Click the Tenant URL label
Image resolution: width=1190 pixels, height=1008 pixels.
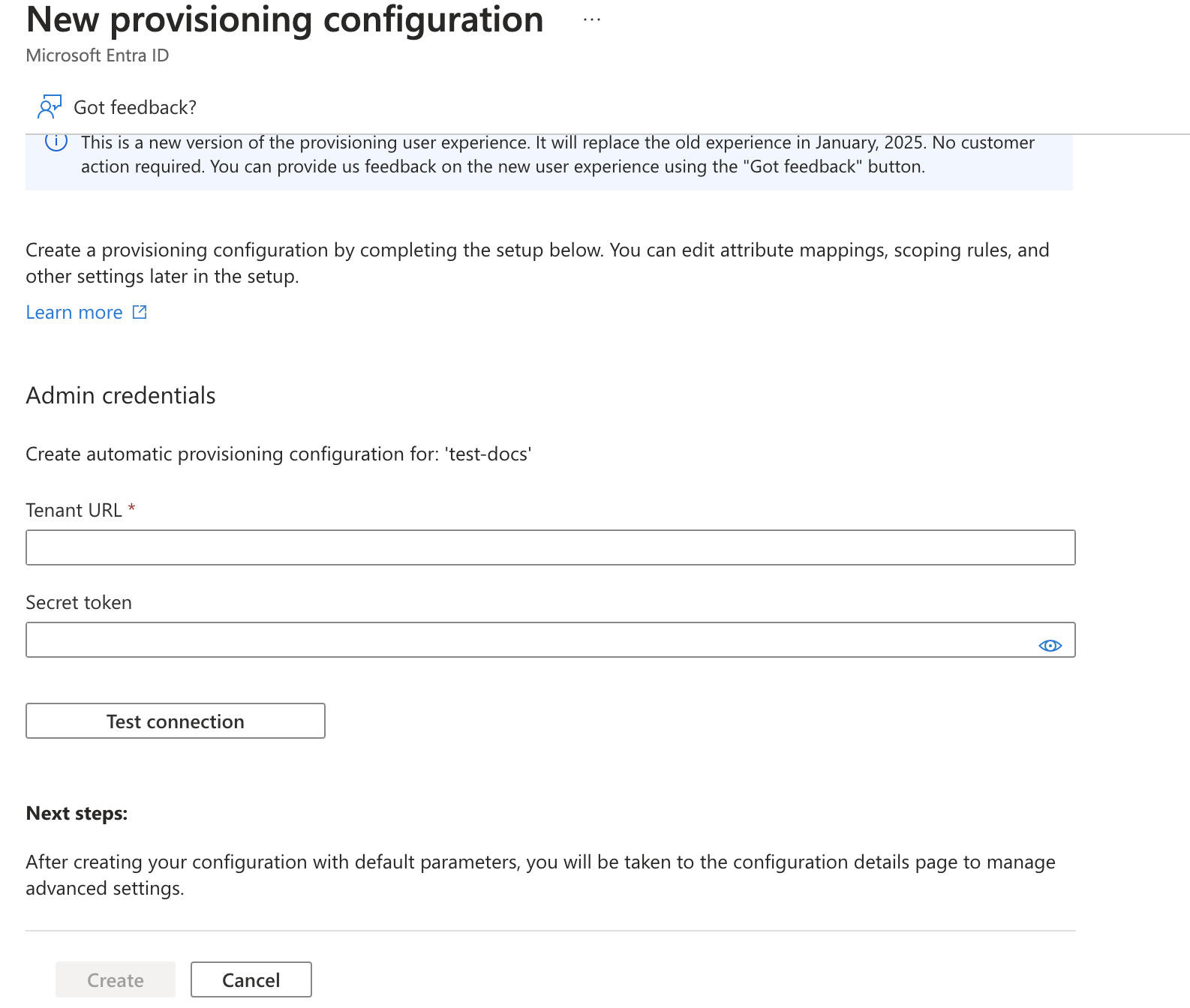(x=74, y=509)
